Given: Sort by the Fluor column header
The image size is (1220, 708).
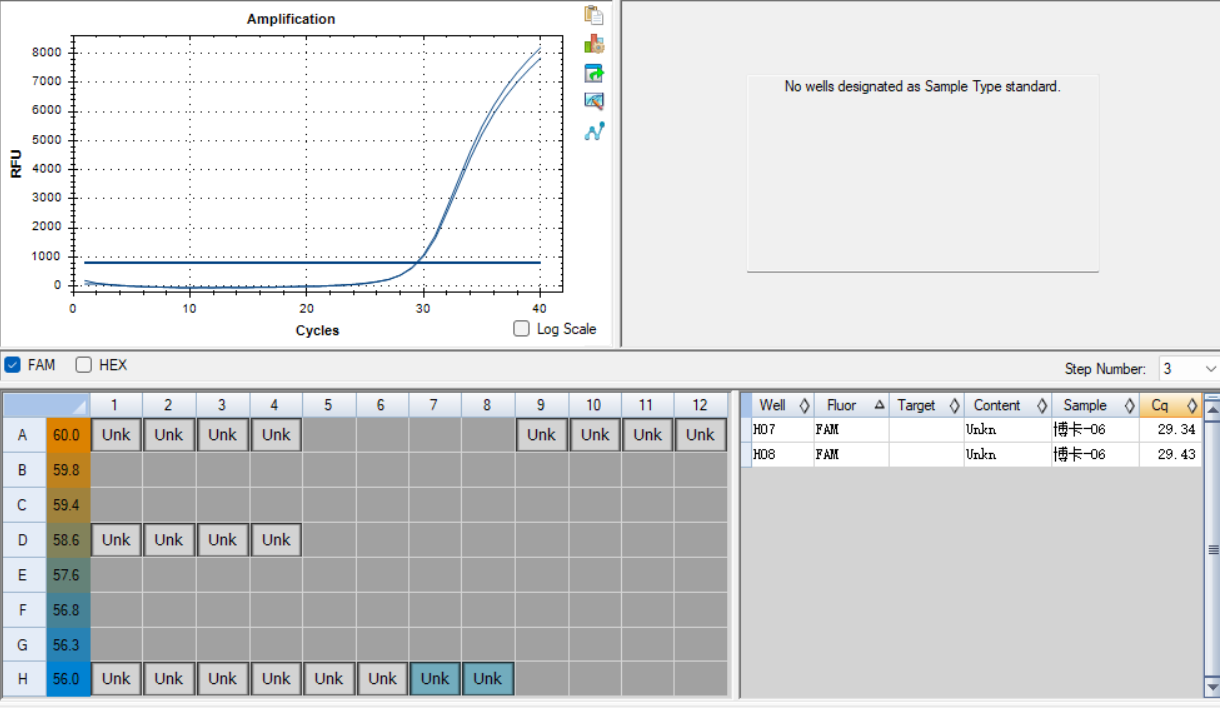Looking at the screenshot, I should (x=851, y=405).
